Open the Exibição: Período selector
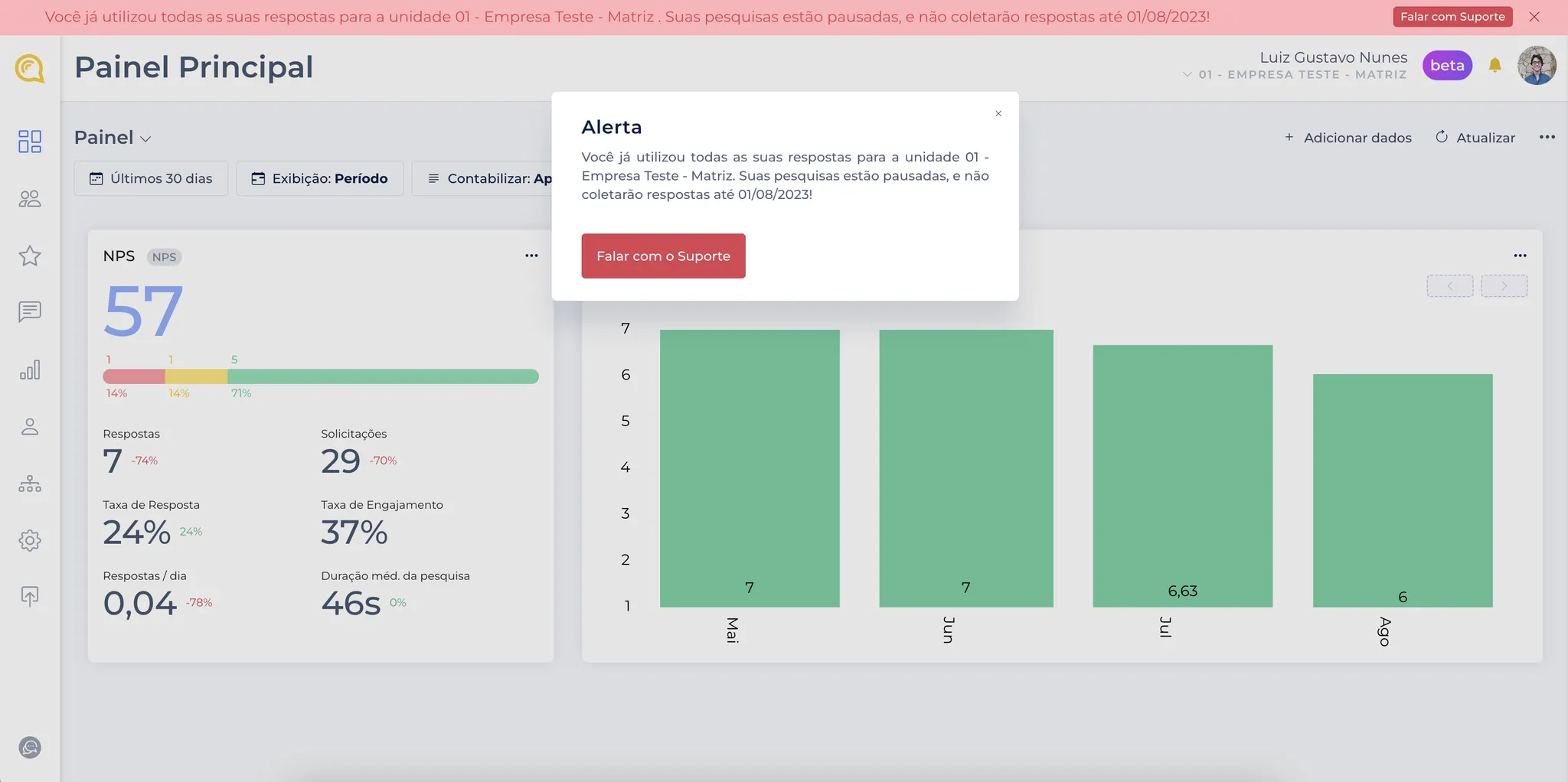1568x782 pixels. click(x=319, y=178)
